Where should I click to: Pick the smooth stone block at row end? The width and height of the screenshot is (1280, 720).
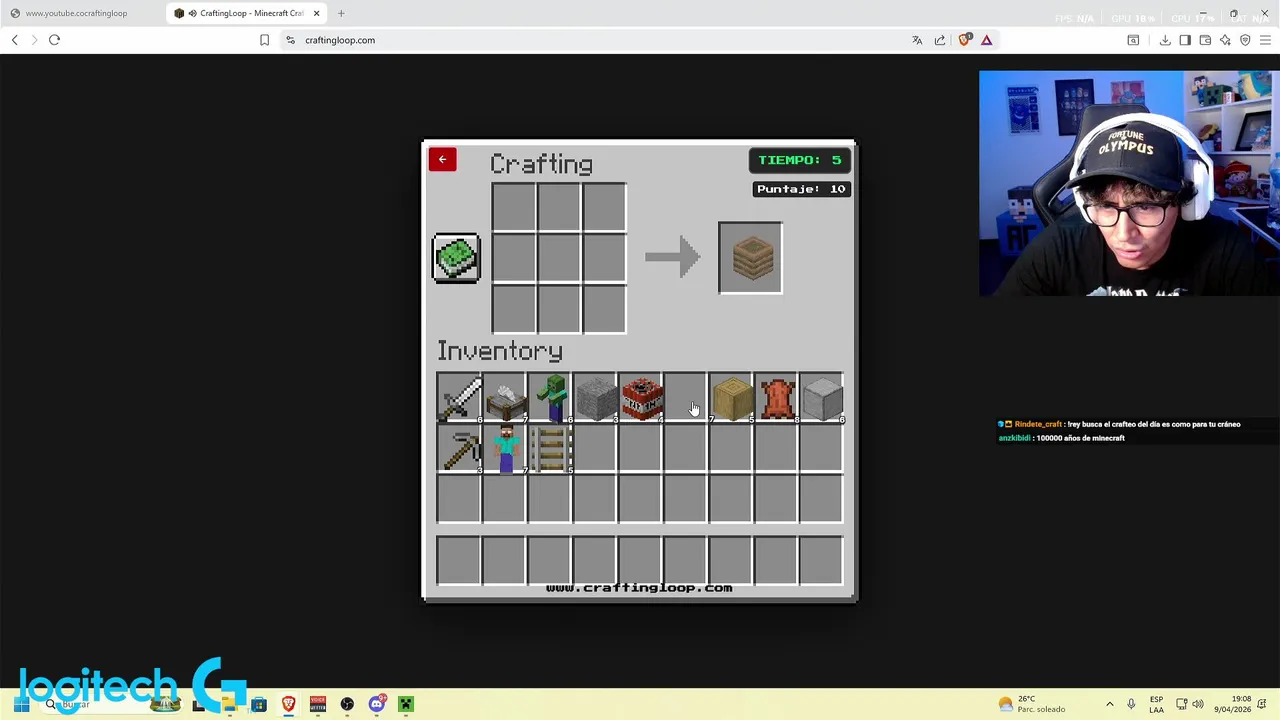pyautogui.click(x=822, y=397)
